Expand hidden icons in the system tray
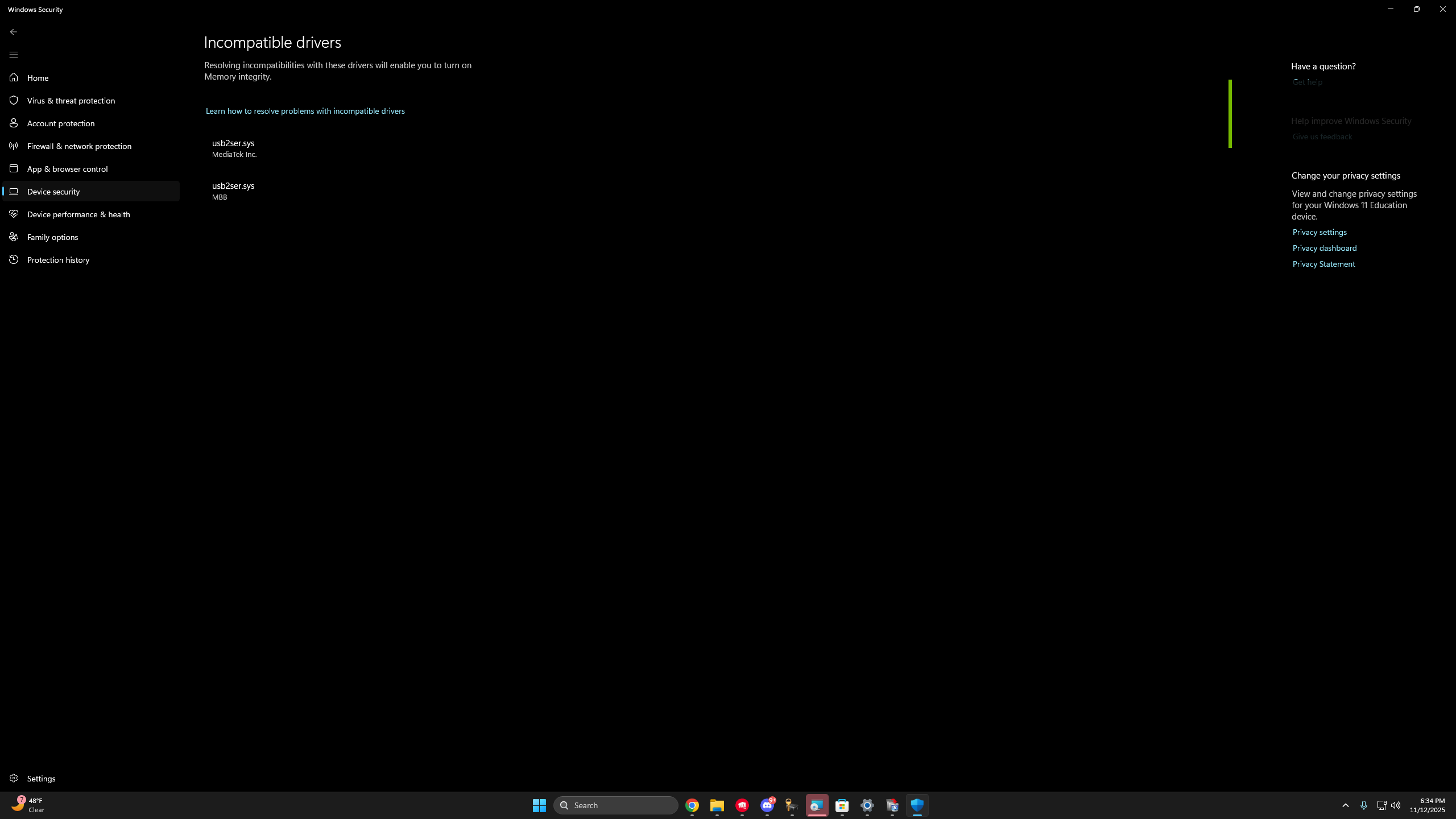 (x=1346, y=805)
